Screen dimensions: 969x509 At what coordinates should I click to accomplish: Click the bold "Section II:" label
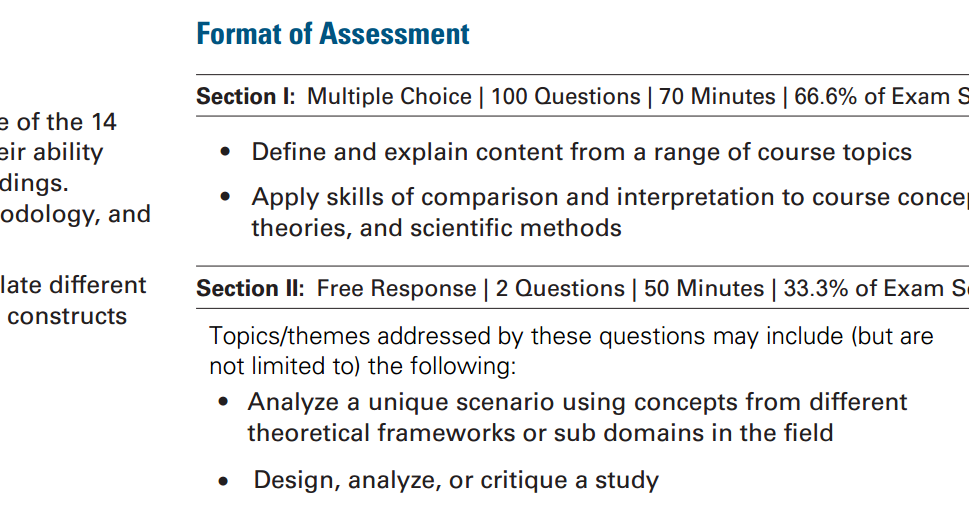250,289
